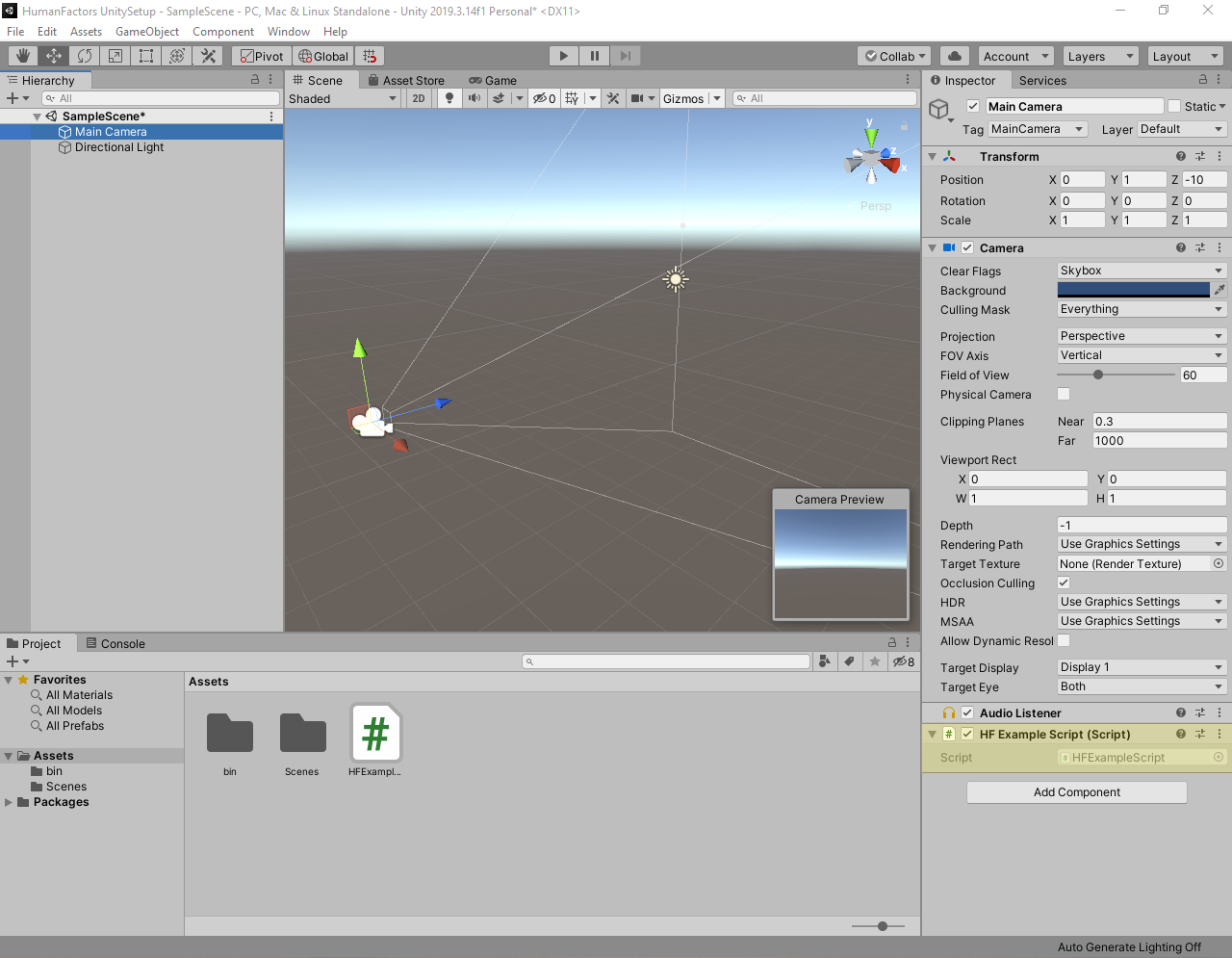Open Audio Listener options menu icon
The image size is (1232, 958).
pyautogui.click(x=1219, y=712)
